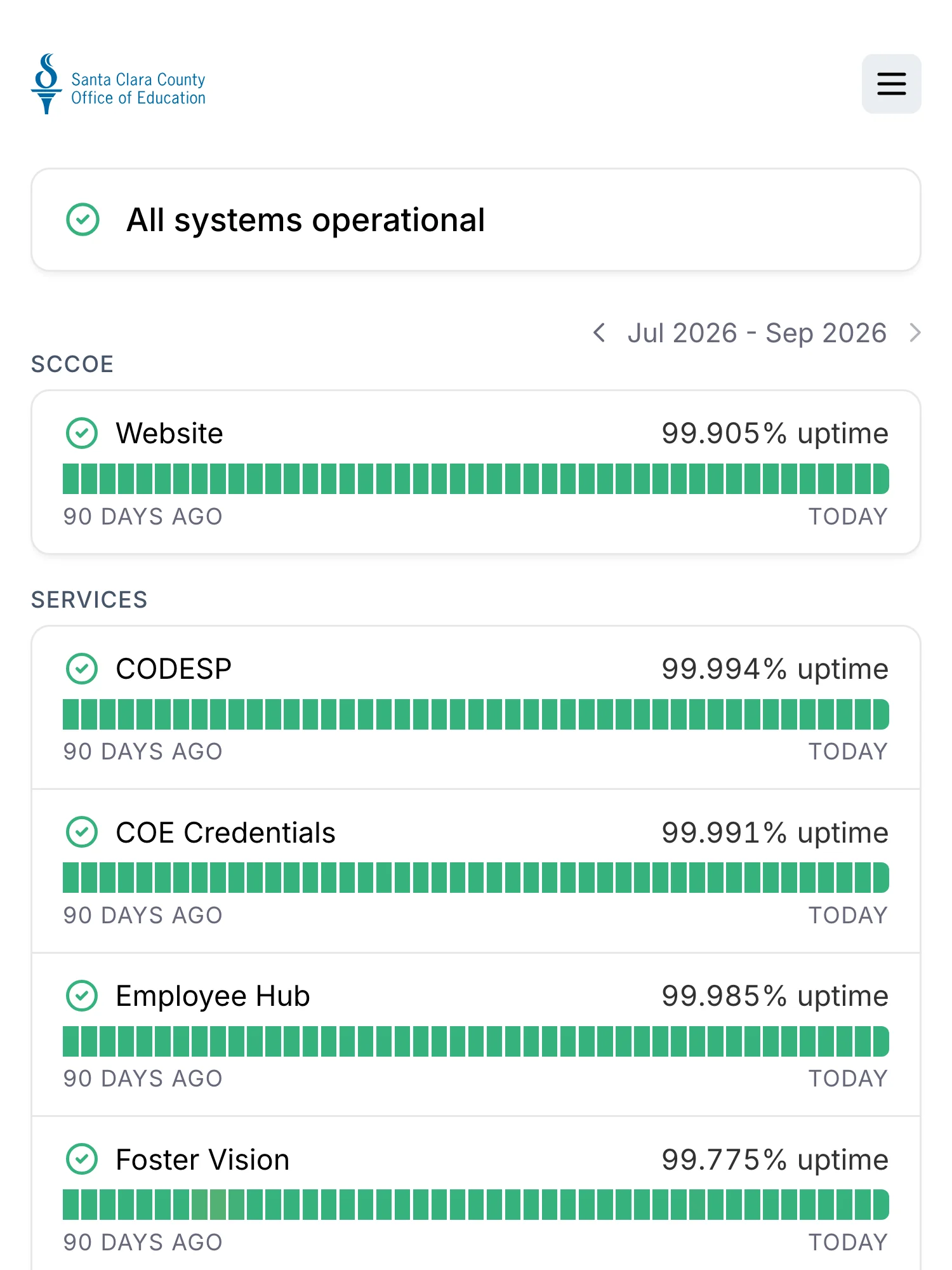Click the Employee Hub status check icon
Screen dimensions: 952x1270
pos(82,996)
